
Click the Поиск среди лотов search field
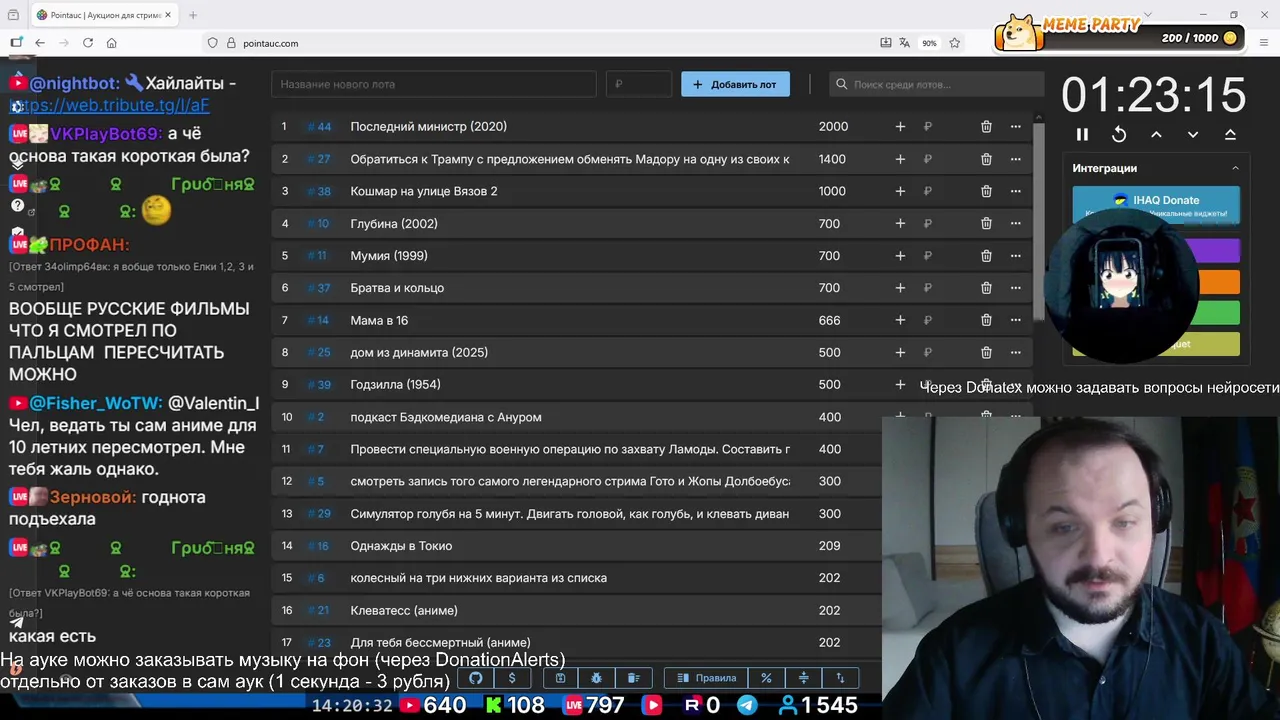[x=936, y=84]
